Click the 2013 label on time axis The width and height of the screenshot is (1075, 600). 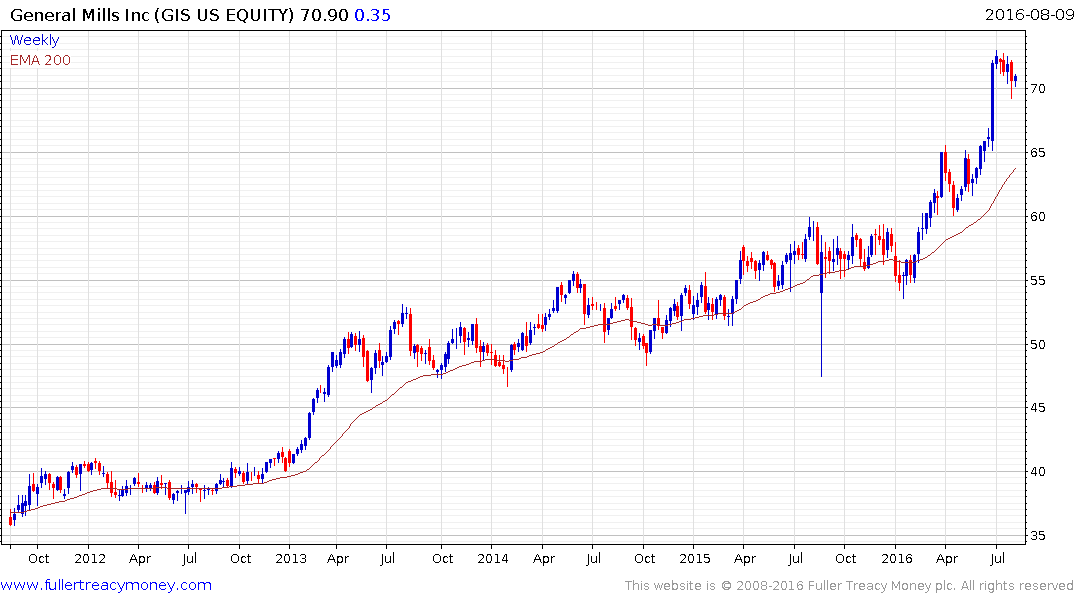click(x=291, y=559)
